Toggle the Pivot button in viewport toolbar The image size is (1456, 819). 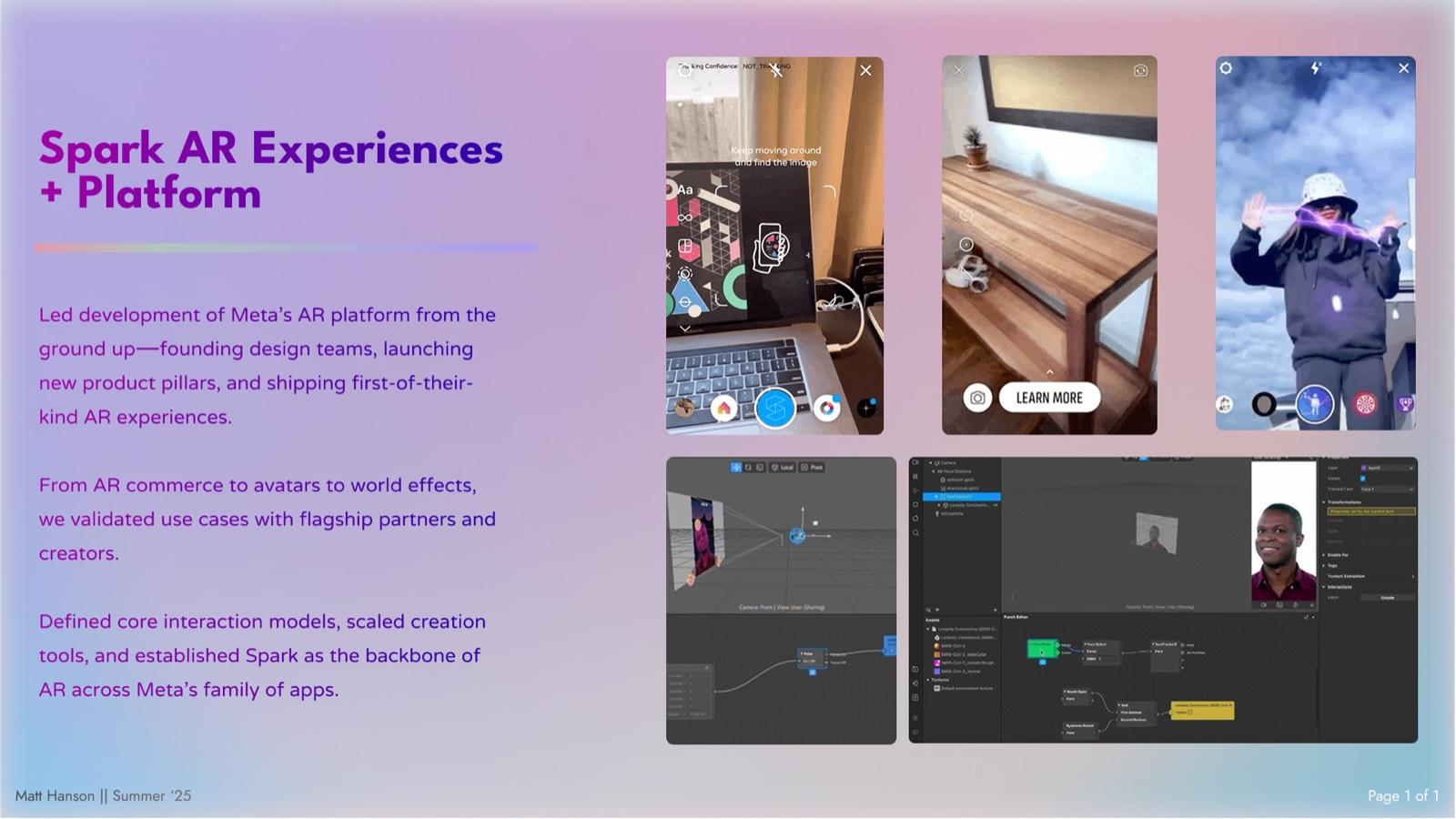[812, 467]
